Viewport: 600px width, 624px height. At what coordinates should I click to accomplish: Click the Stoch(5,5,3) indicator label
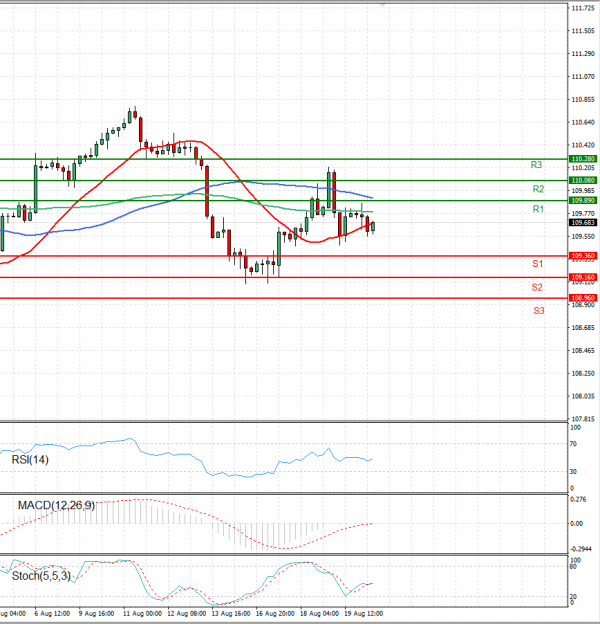[x=41, y=575]
